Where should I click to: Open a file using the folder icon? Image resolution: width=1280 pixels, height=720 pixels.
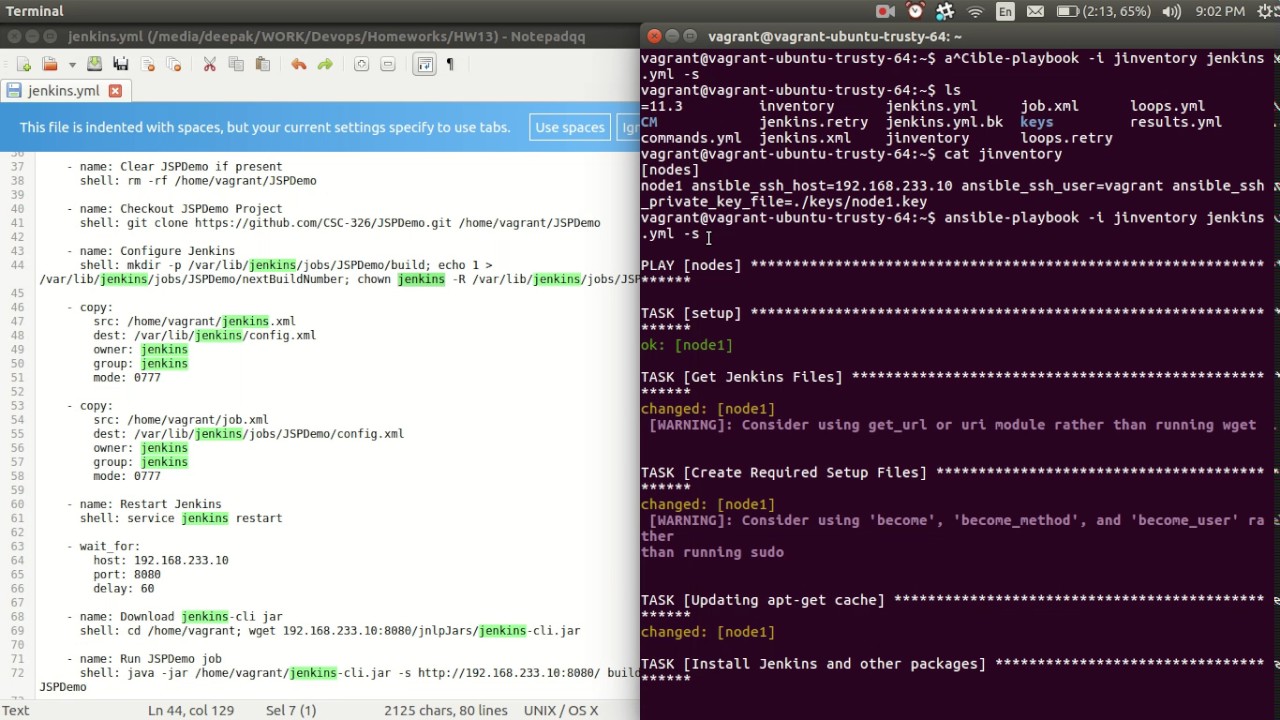(49, 64)
